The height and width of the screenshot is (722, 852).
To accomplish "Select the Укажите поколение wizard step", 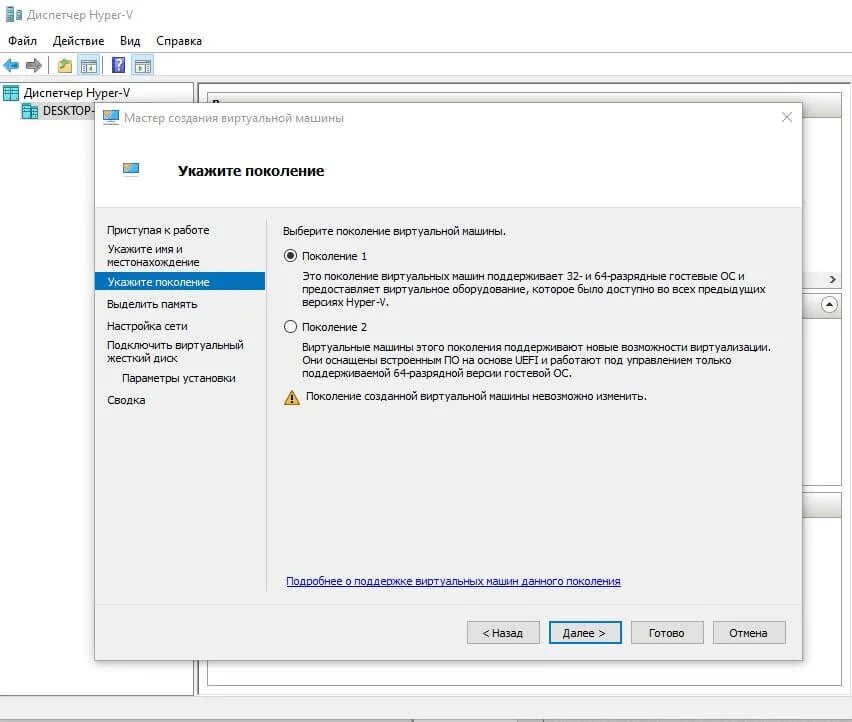I will point(180,281).
